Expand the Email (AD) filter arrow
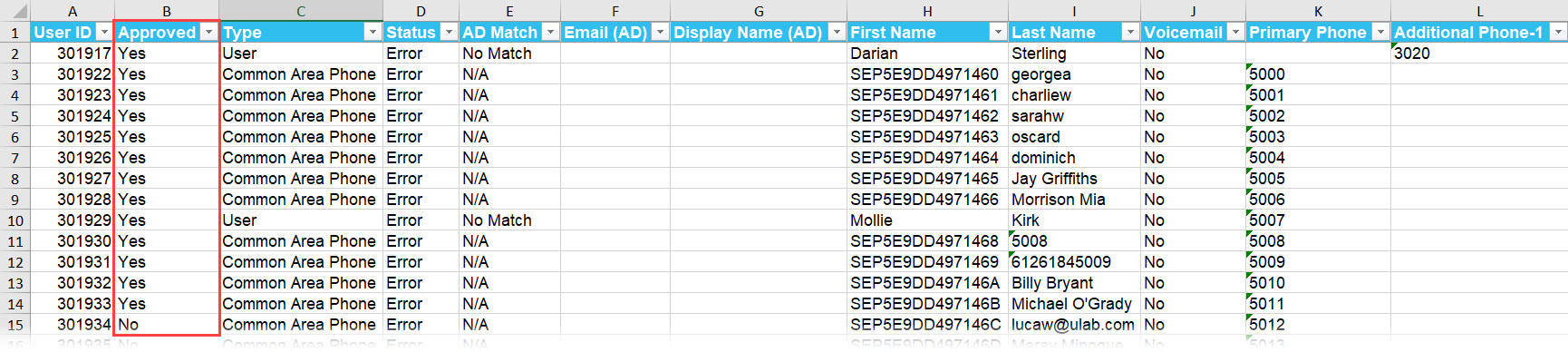This screenshot has height=352, width=1568. point(660,32)
